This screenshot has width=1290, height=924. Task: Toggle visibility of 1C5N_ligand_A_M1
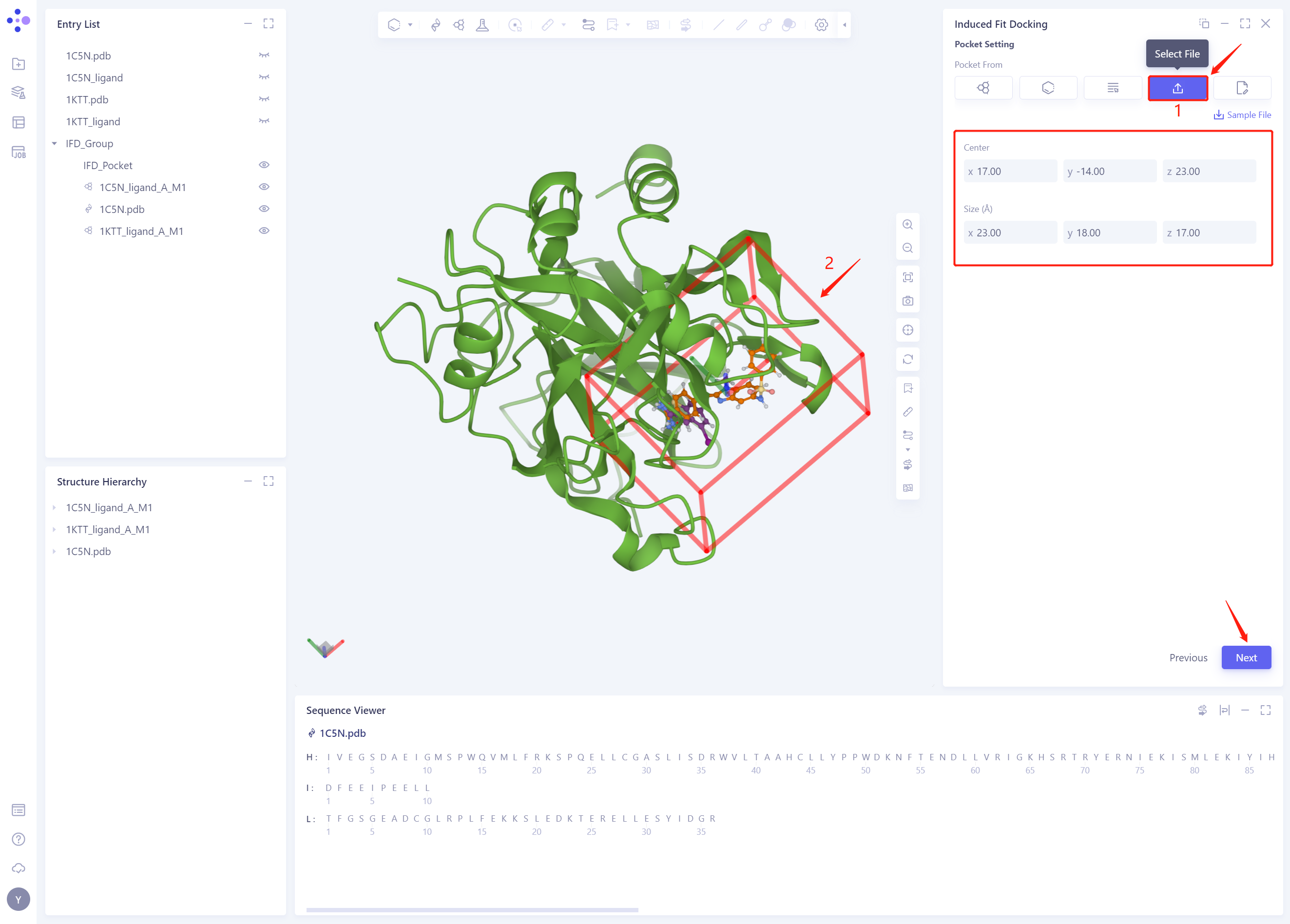coord(265,187)
